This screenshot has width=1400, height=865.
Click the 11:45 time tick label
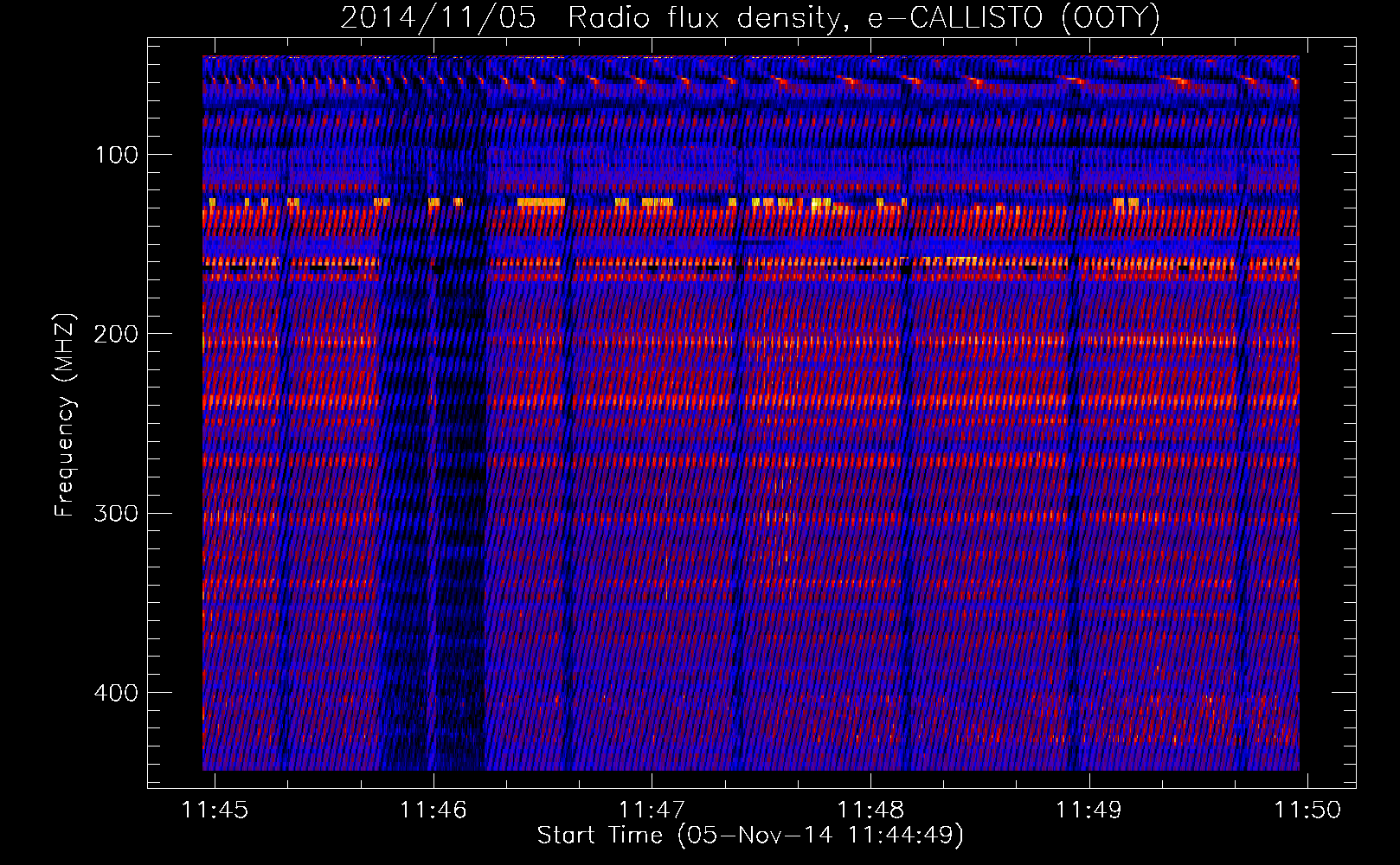coord(215,810)
